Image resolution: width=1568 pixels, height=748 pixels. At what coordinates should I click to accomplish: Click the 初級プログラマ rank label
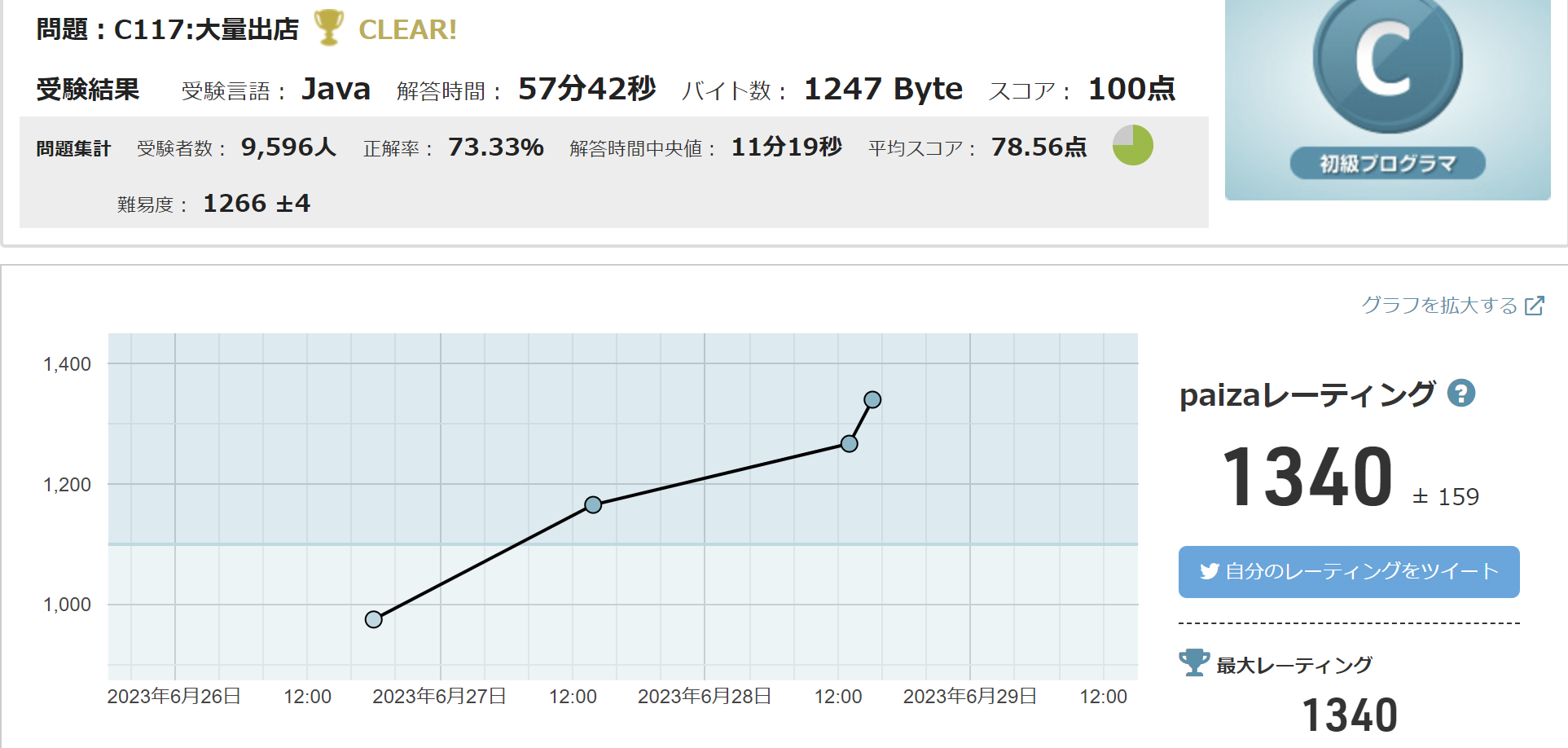1387,164
